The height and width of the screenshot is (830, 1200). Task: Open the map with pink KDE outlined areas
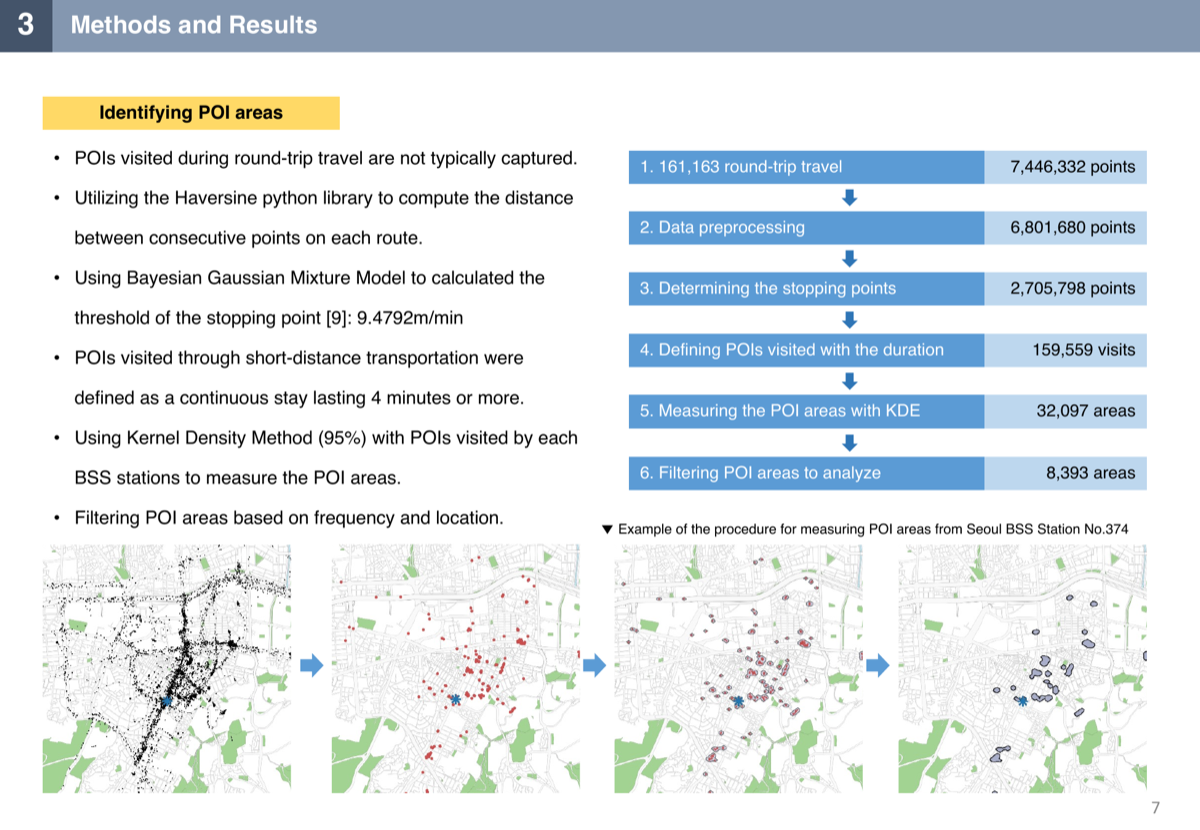point(739,668)
